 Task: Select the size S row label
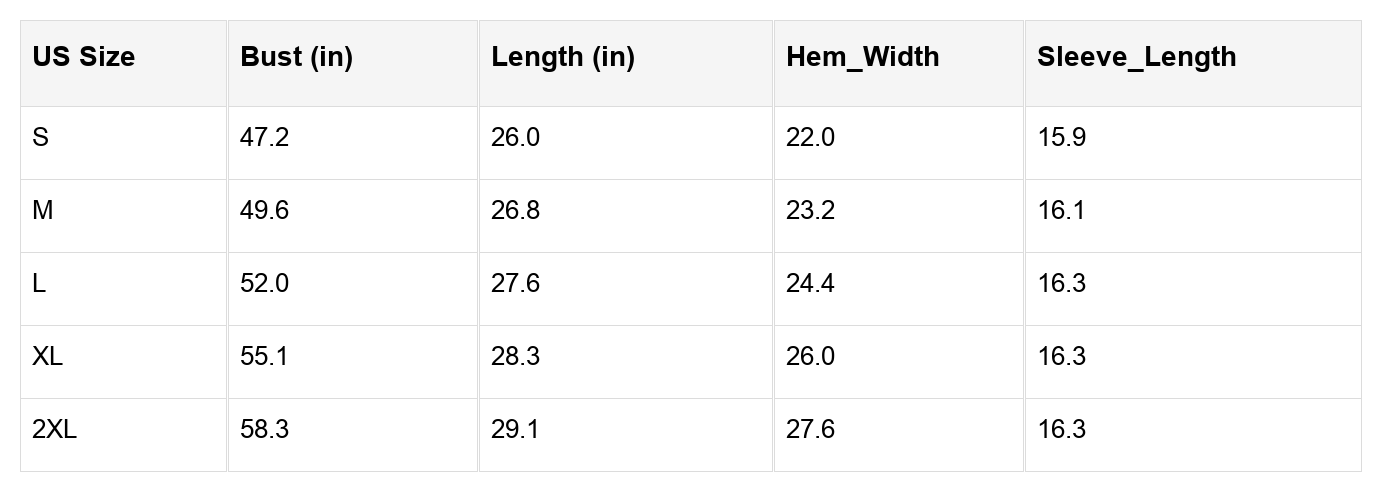pyautogui.click(x=40, y=137)
